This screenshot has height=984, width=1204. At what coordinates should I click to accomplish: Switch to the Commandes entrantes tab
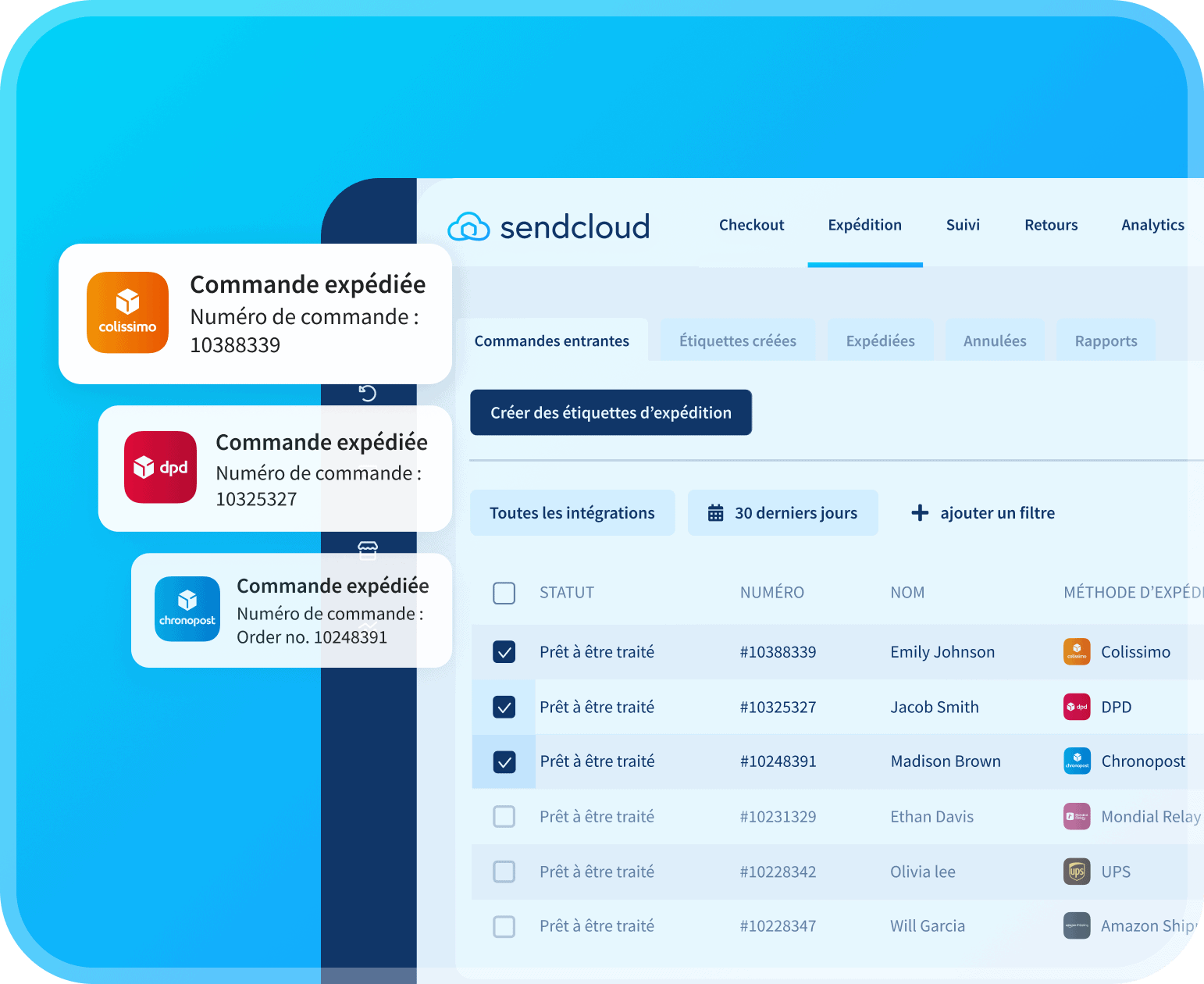(x=552, y=340)
